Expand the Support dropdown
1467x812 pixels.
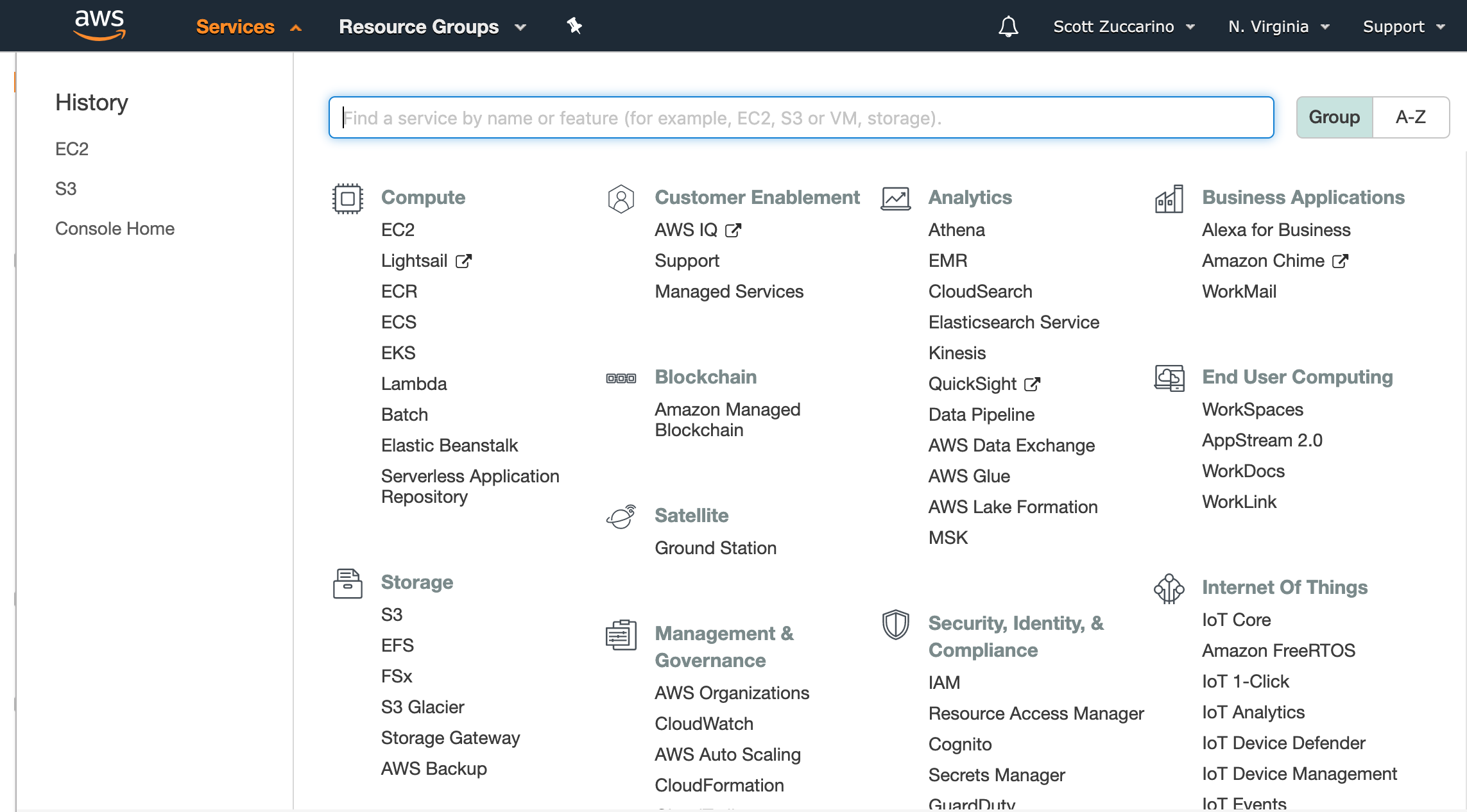point(1403,26)
